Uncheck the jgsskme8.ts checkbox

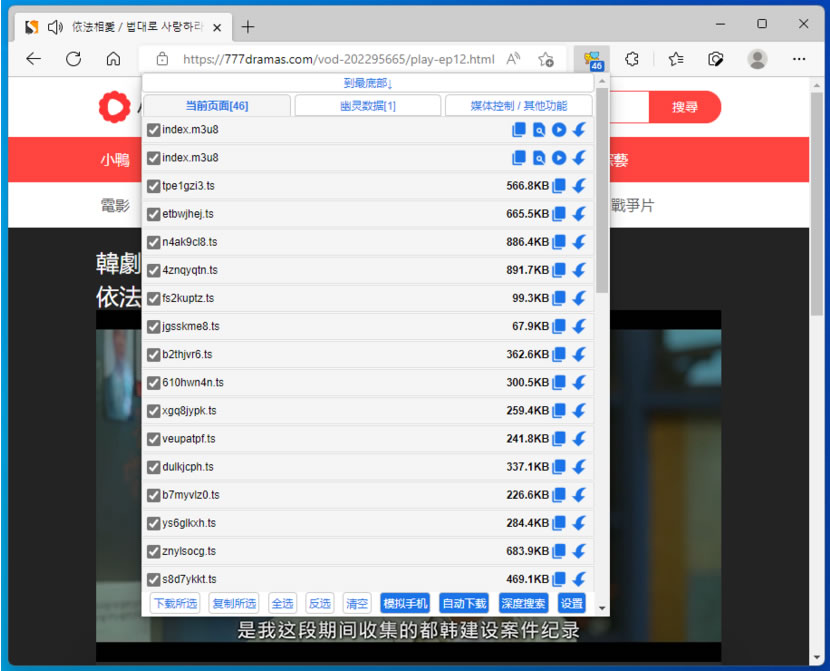[x=153, y=326]
